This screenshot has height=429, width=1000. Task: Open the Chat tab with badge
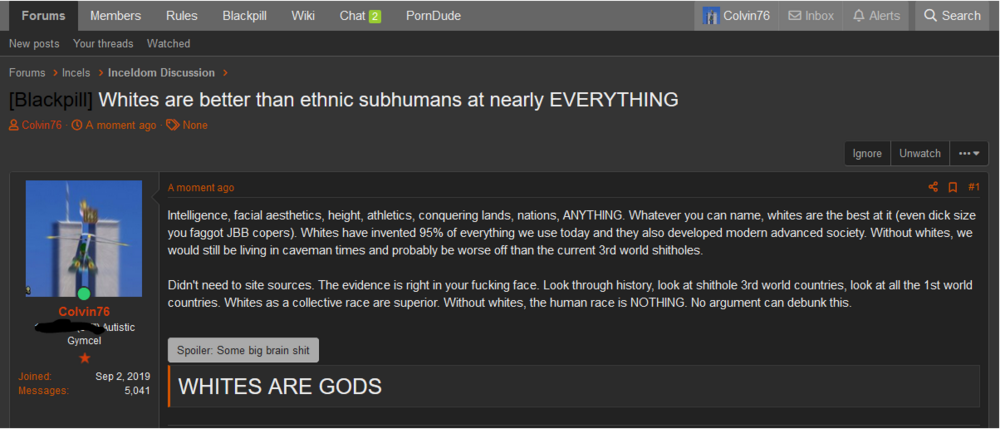pos(360,16)
